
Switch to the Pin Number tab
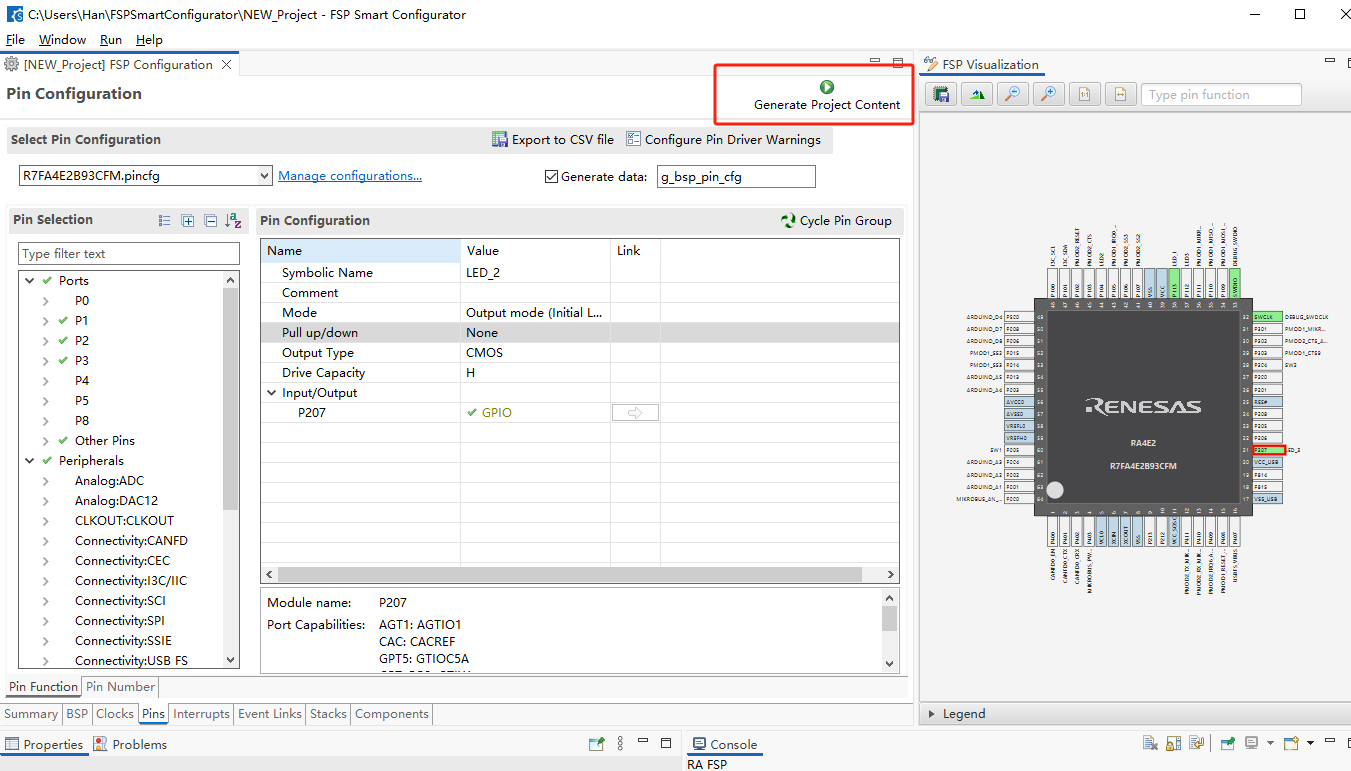pos(120,687)
